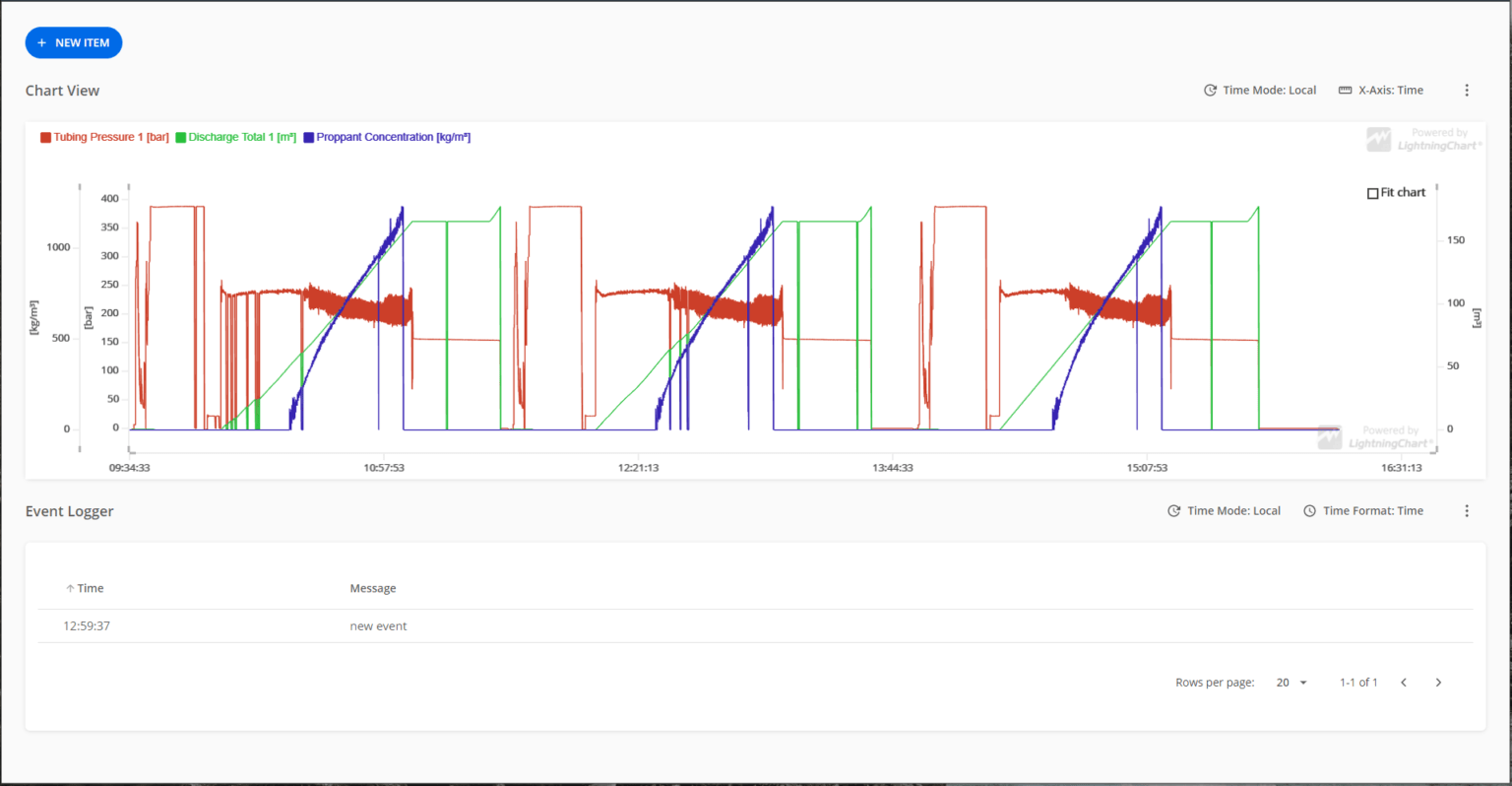The height and width of the screenshot is (786, 1512).
Task: Select the 12:59:37 event time cell
Action: click(x=87, y=626)
